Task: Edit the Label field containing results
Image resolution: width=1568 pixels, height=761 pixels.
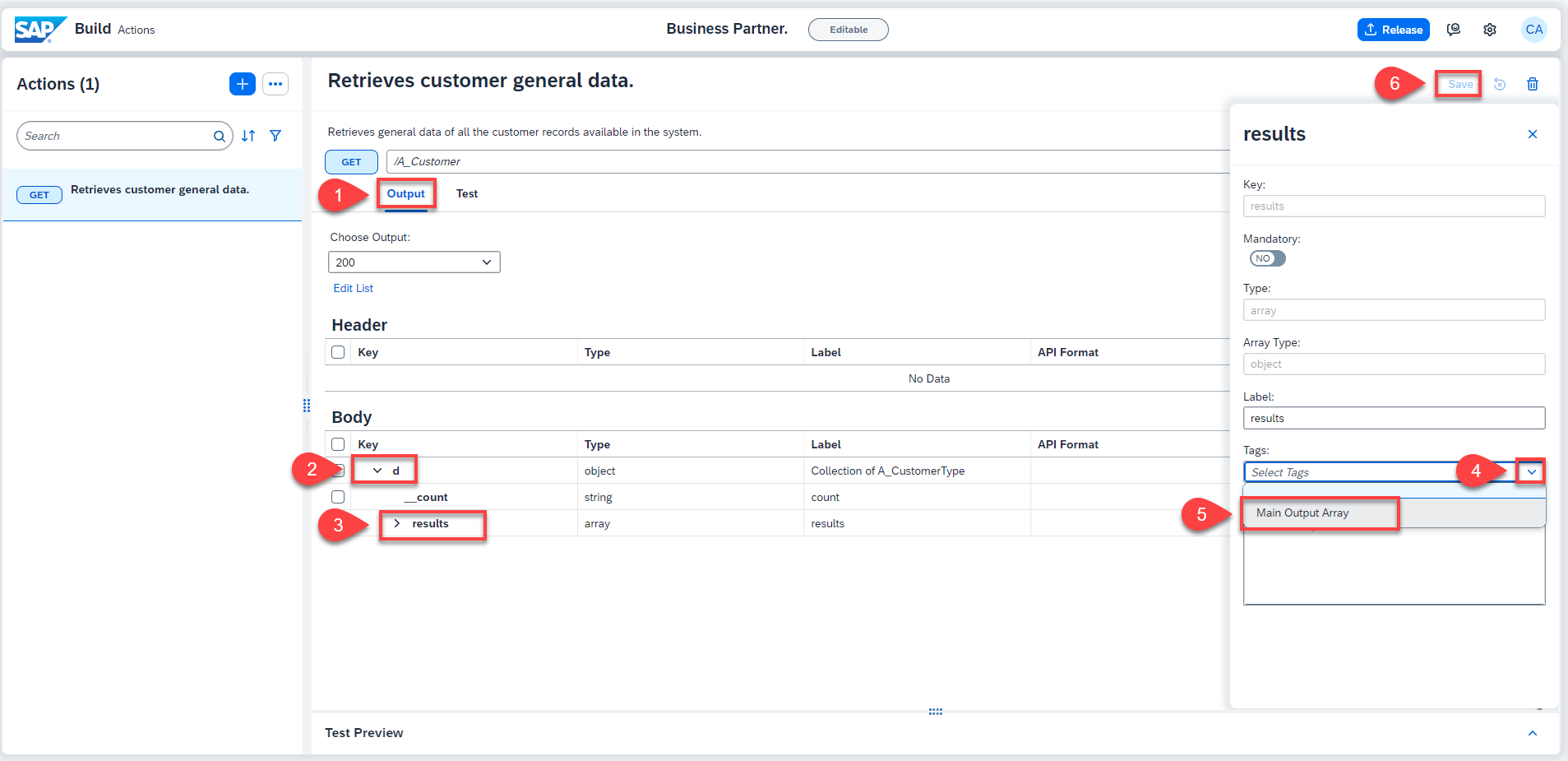Action: point(1394,418)
